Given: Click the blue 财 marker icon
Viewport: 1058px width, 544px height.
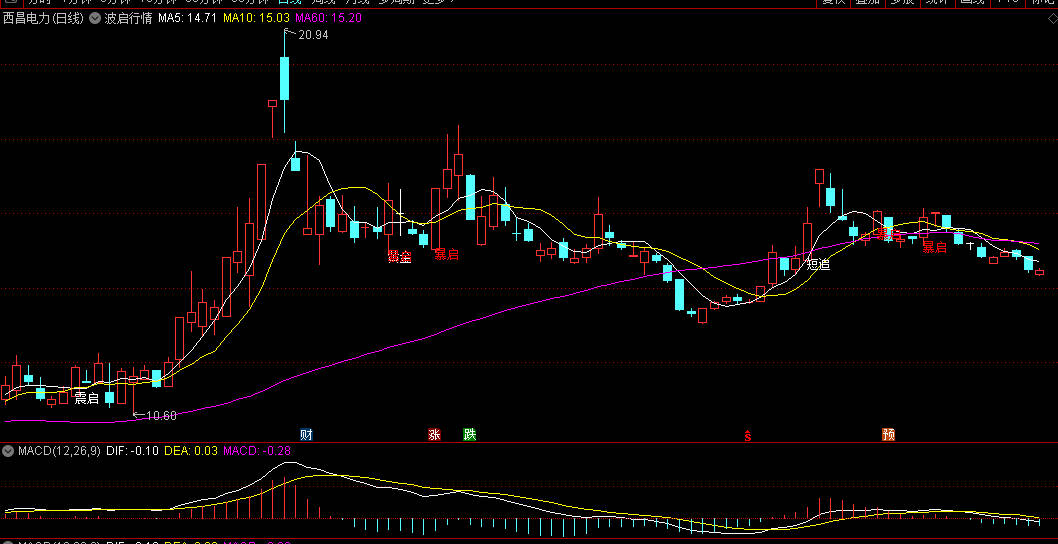Looking at the screenshot, I should click(x=306, y=434).
